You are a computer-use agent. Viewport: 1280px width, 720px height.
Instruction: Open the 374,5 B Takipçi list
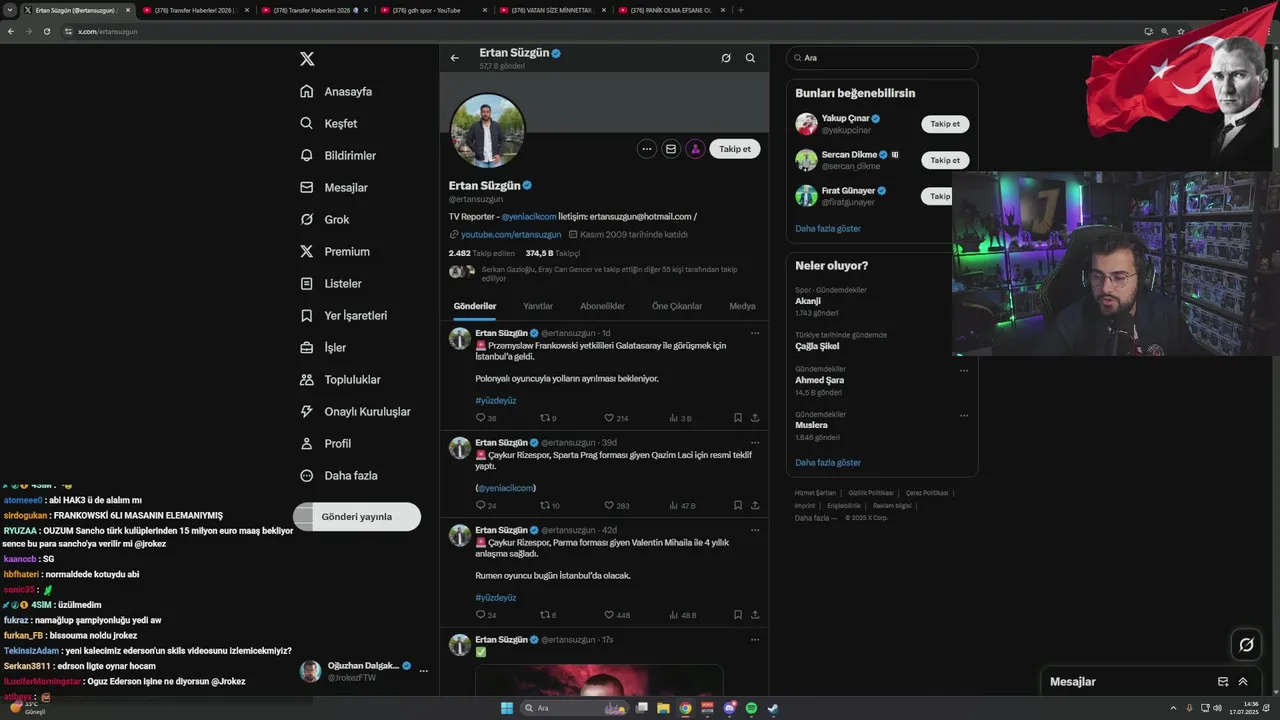[x=552, y=254]
